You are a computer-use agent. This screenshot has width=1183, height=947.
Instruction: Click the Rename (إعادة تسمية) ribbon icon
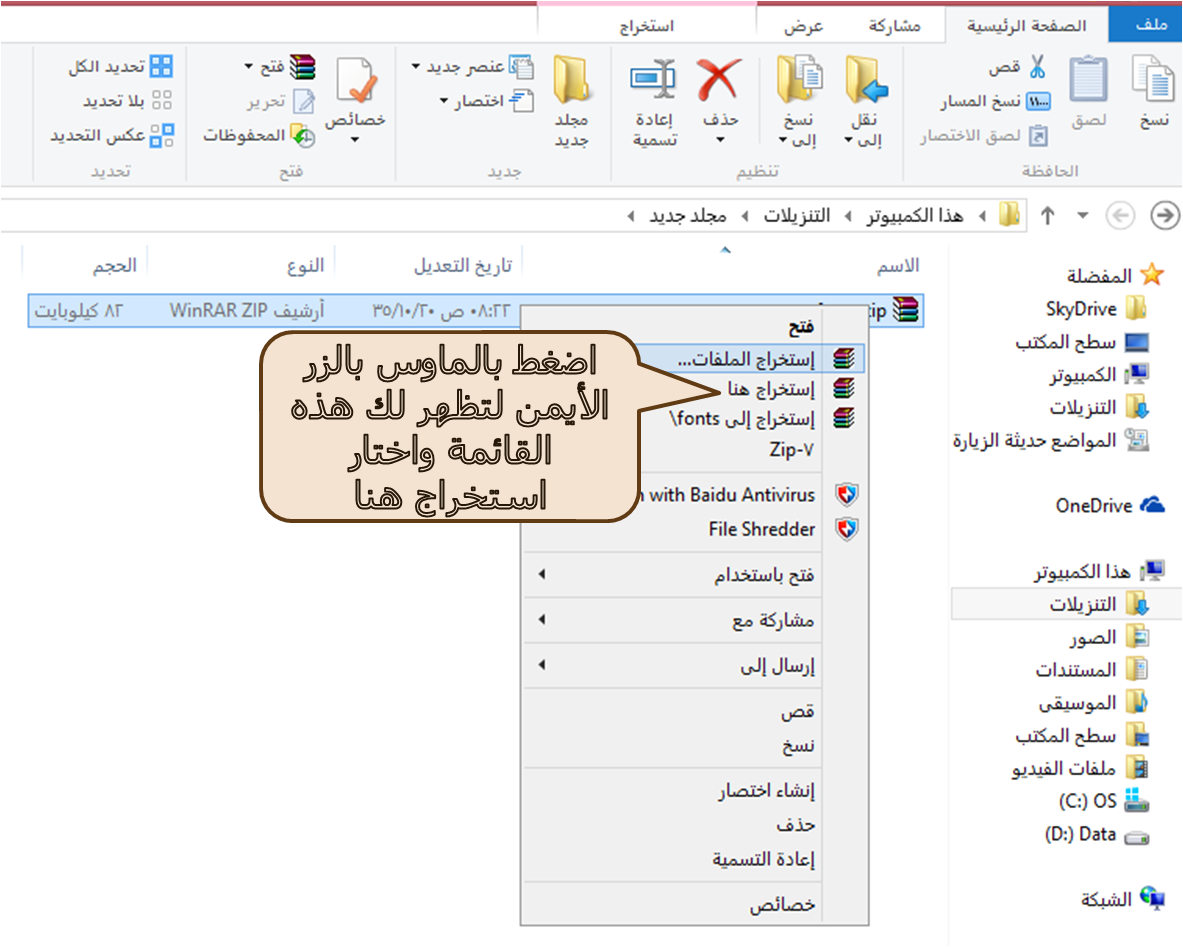point(655,81)
